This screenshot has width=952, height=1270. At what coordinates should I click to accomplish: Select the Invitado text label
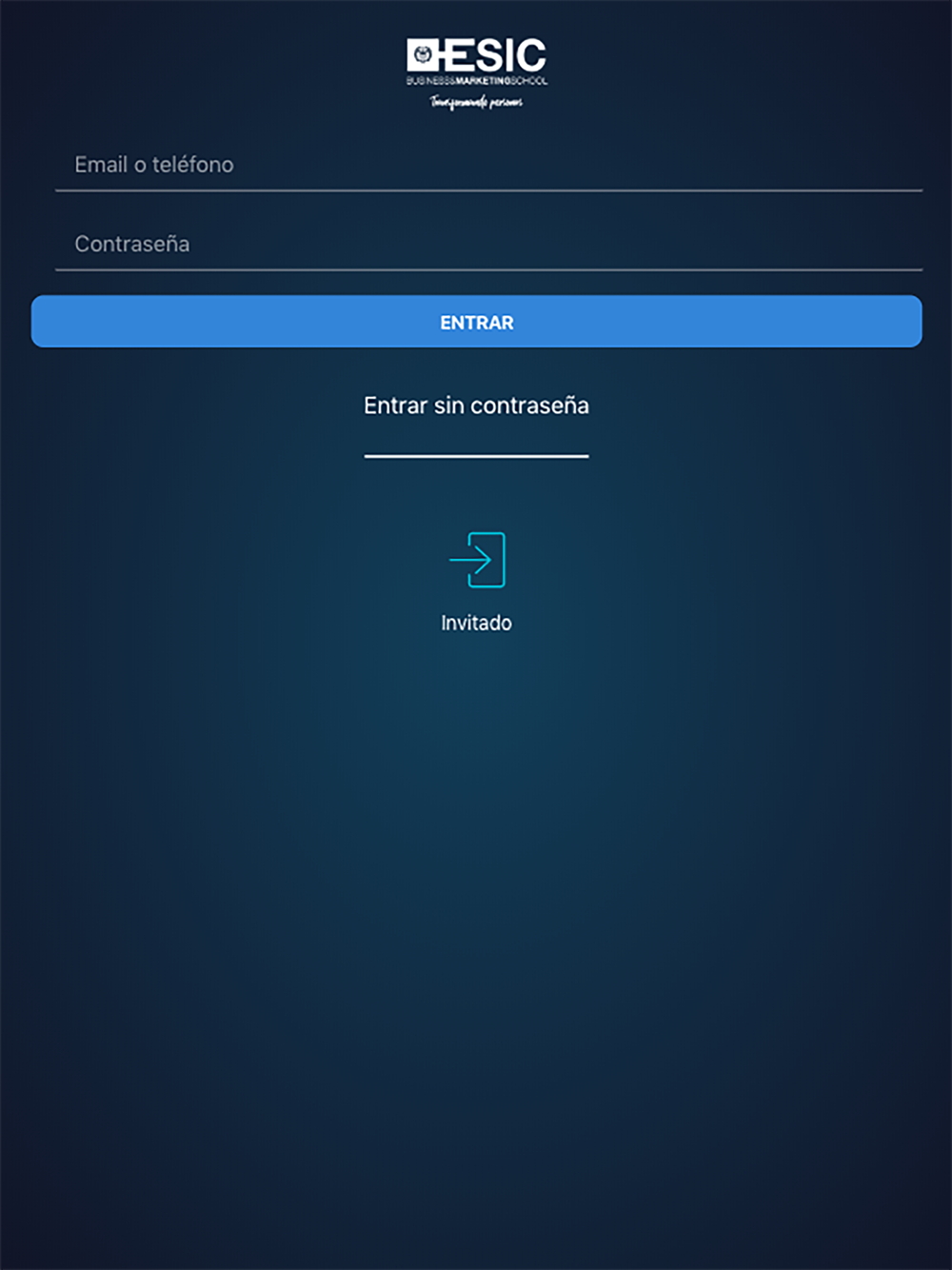477,623
